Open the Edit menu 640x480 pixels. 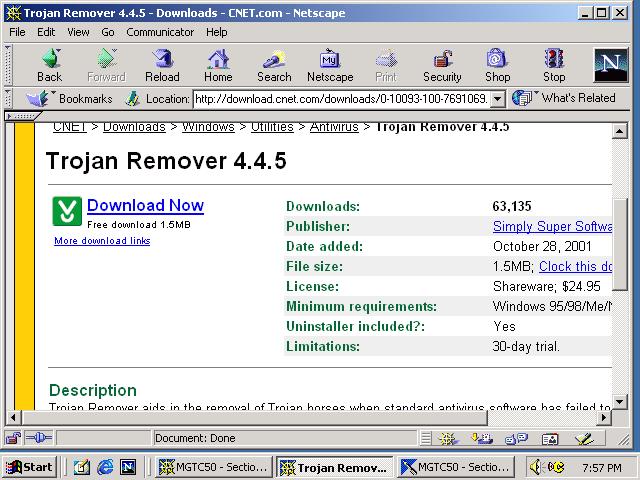pyautogui.click(x=46, y=32)
